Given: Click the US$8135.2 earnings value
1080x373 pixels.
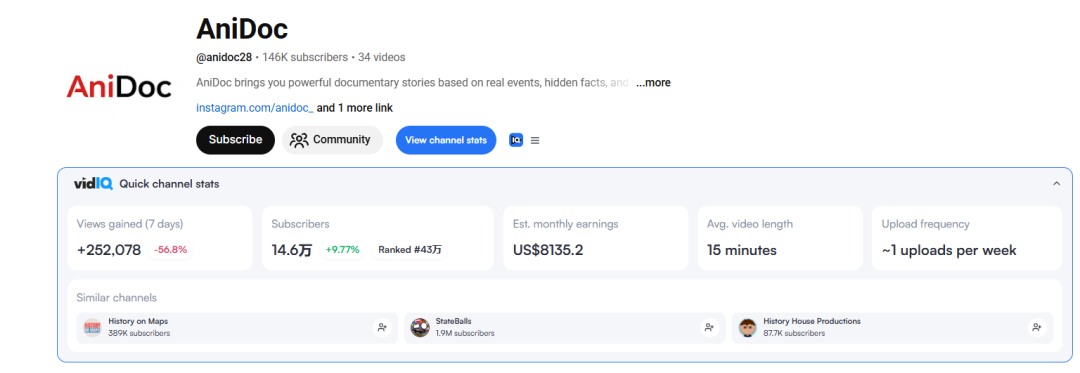Looking at the screenshot, I should coord(548,250).
